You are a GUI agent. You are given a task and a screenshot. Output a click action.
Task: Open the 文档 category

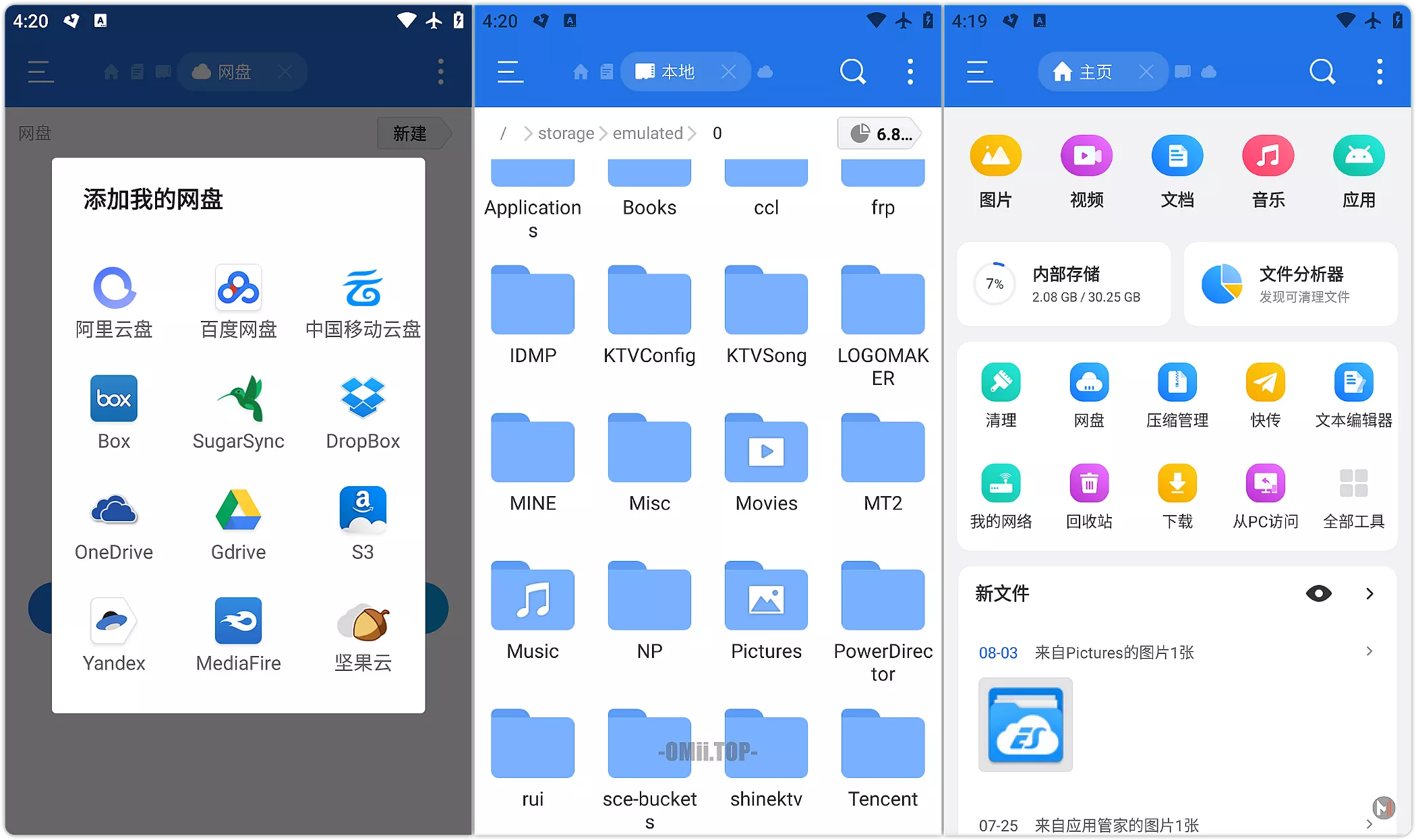click(1177, 172)
